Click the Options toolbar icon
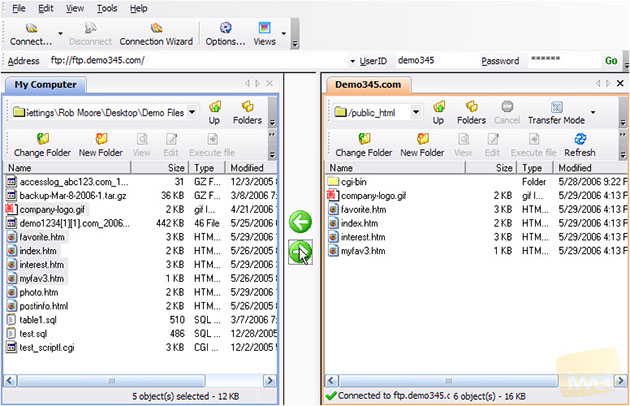Viewport: 630px width, 406px height. click(x=225, y=33)
